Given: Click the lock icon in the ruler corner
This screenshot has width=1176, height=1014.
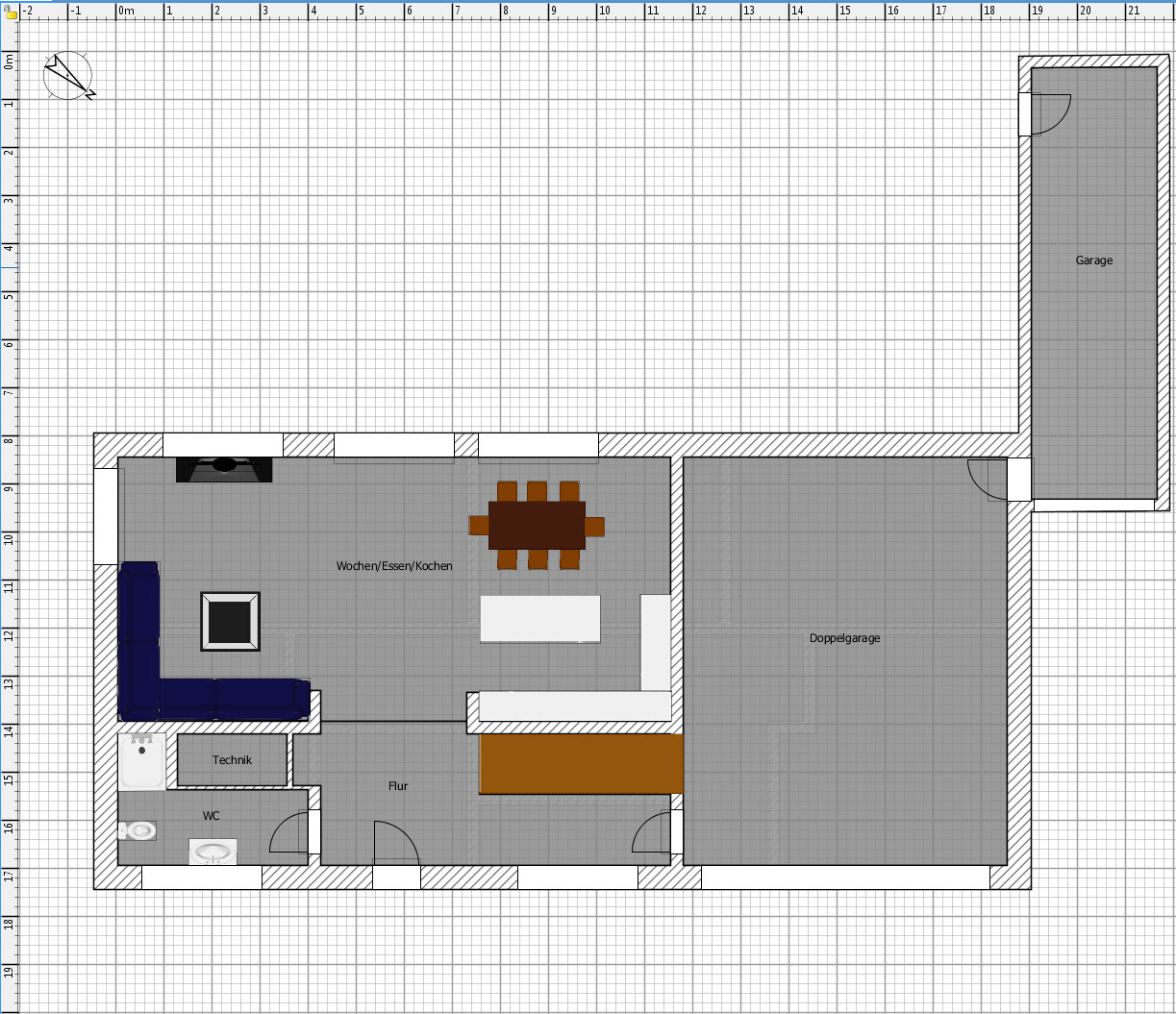Looking at the screenshot, I should pyautogui.click(x=11, y=12).
